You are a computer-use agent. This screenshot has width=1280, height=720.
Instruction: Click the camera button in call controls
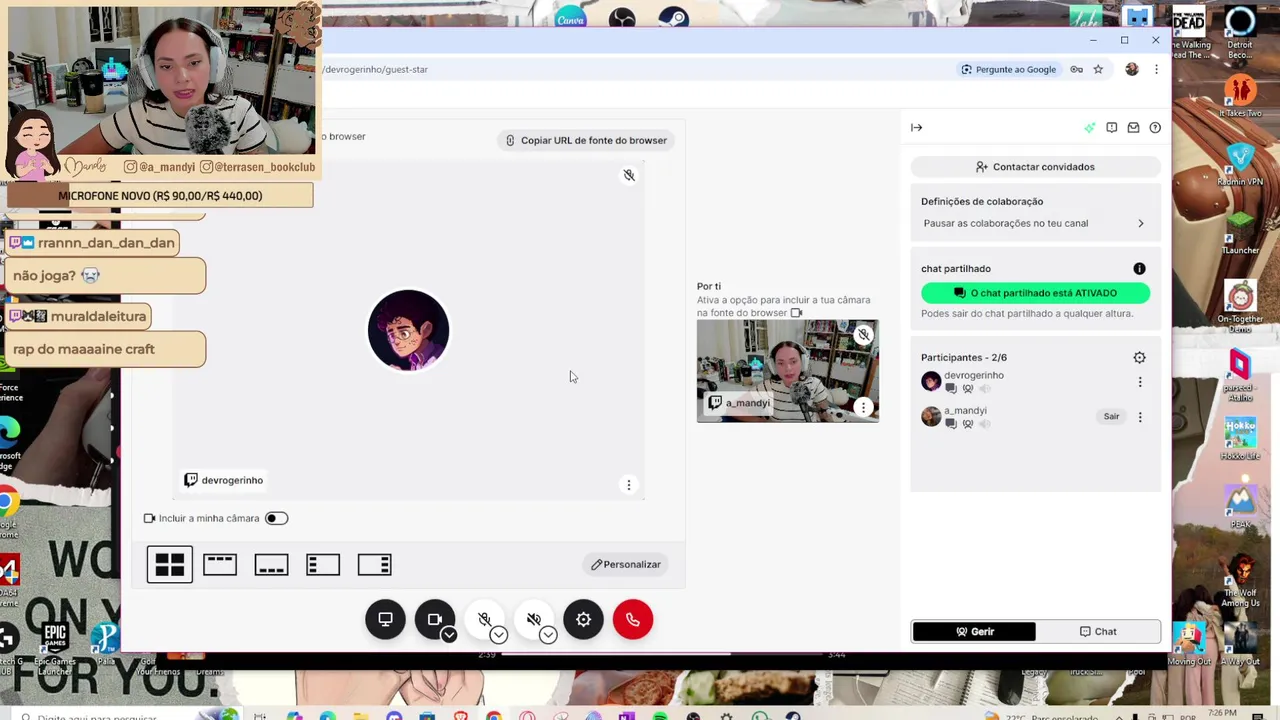click(434, 619)
